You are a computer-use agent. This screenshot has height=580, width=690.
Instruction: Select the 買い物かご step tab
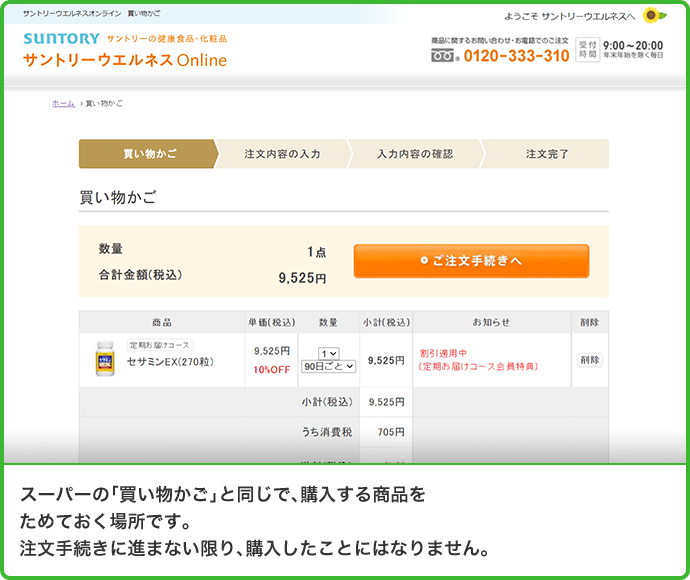coord(149,154)
